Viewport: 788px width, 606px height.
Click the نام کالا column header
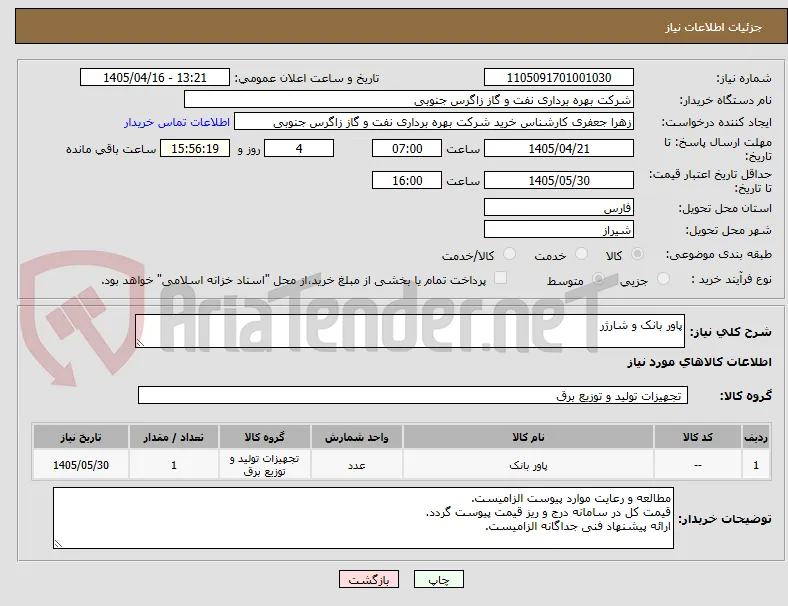click(528, 437)
